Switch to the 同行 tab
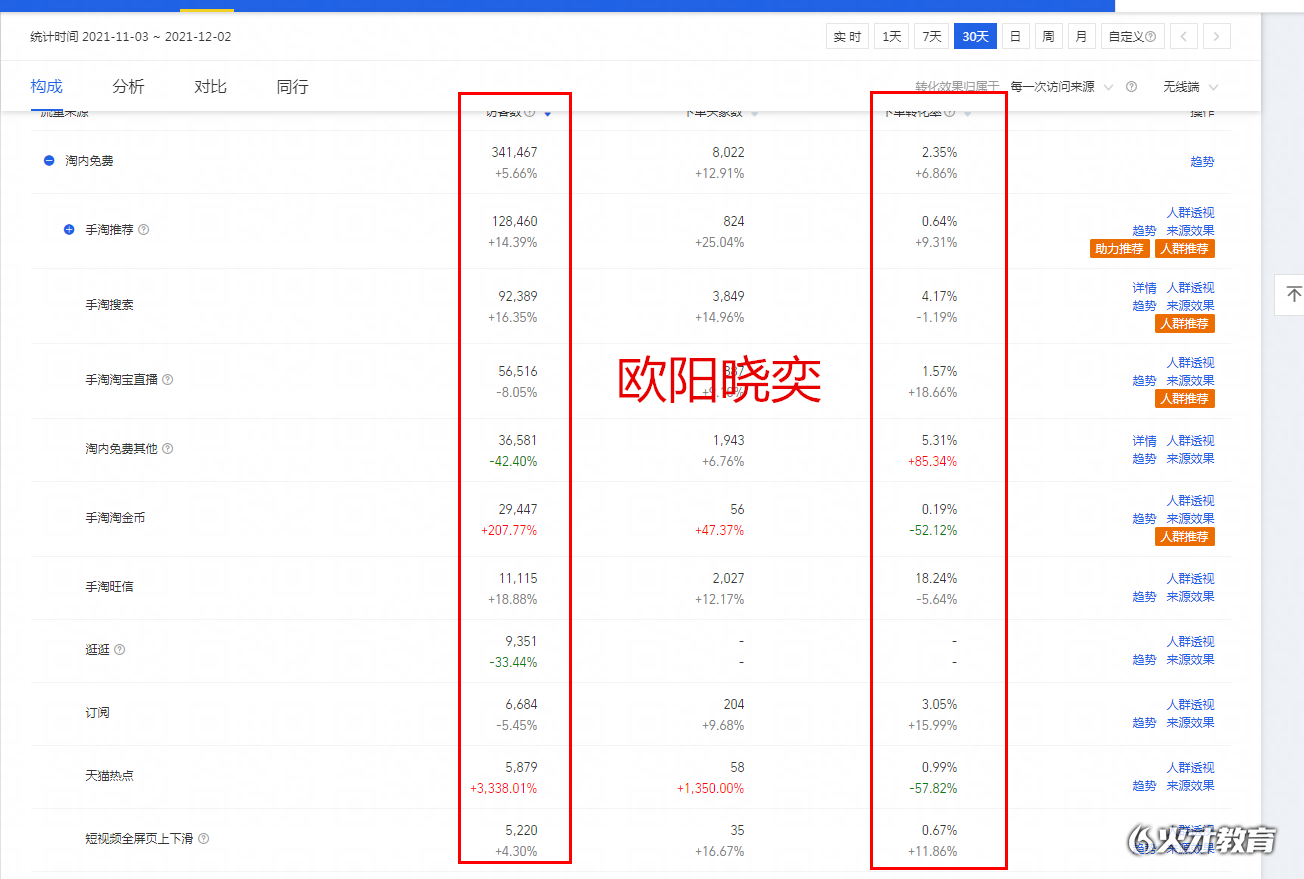 point(292,87)
